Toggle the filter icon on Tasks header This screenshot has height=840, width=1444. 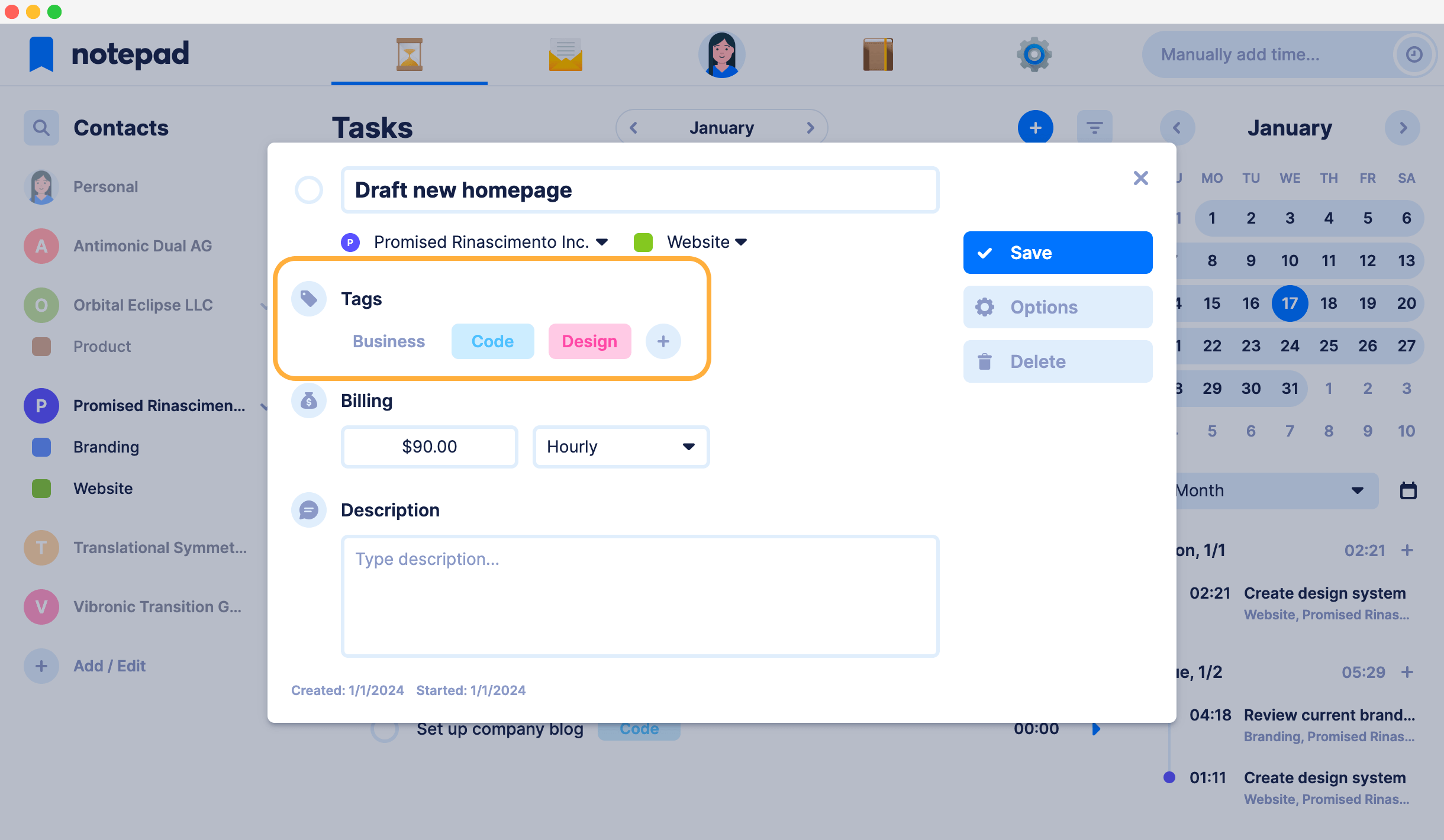(1096, 128)
